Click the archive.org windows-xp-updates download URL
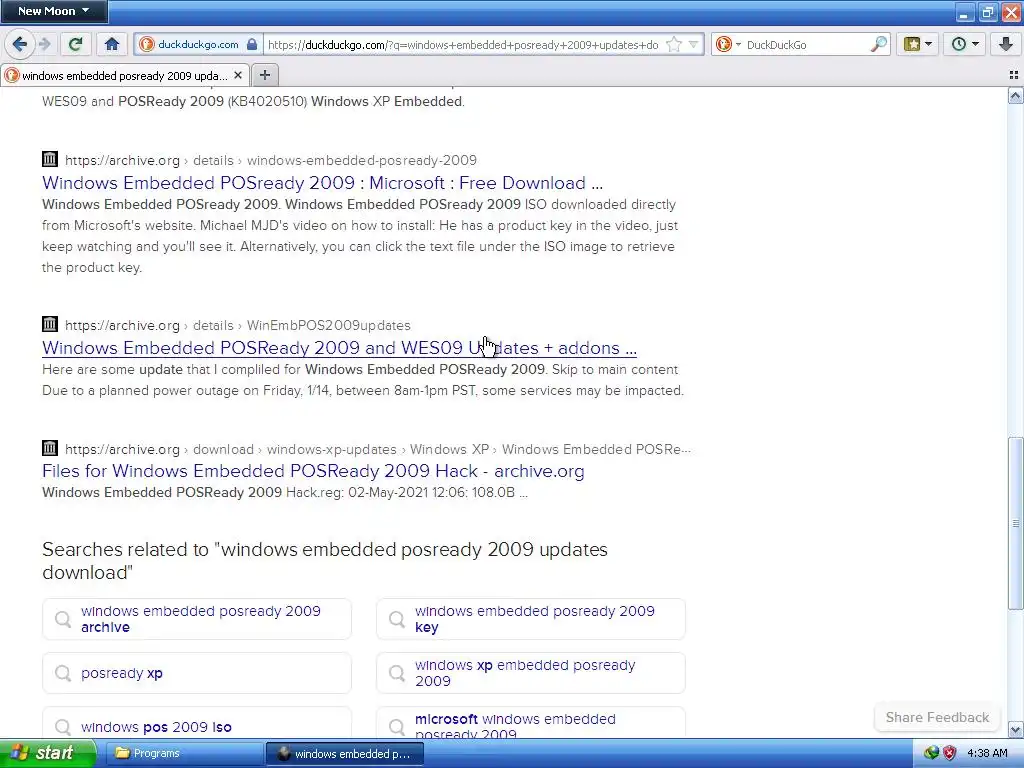Screen dimensions: 1024x768 click(377, 450)
